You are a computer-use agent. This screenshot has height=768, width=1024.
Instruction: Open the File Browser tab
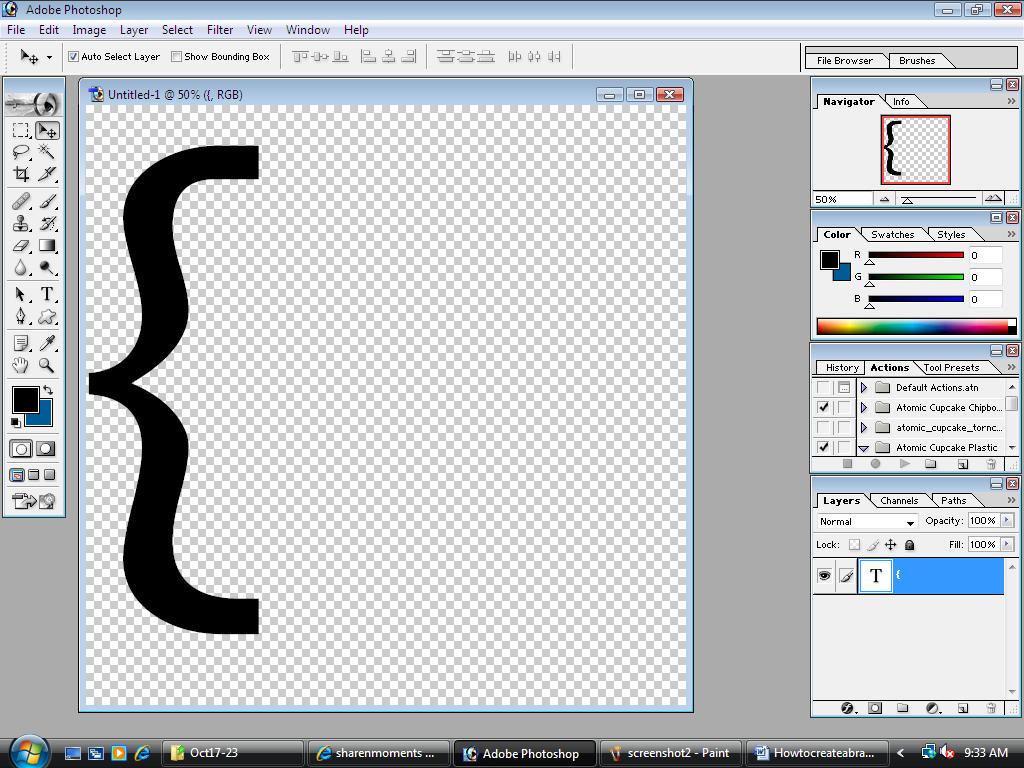point(844,61)
